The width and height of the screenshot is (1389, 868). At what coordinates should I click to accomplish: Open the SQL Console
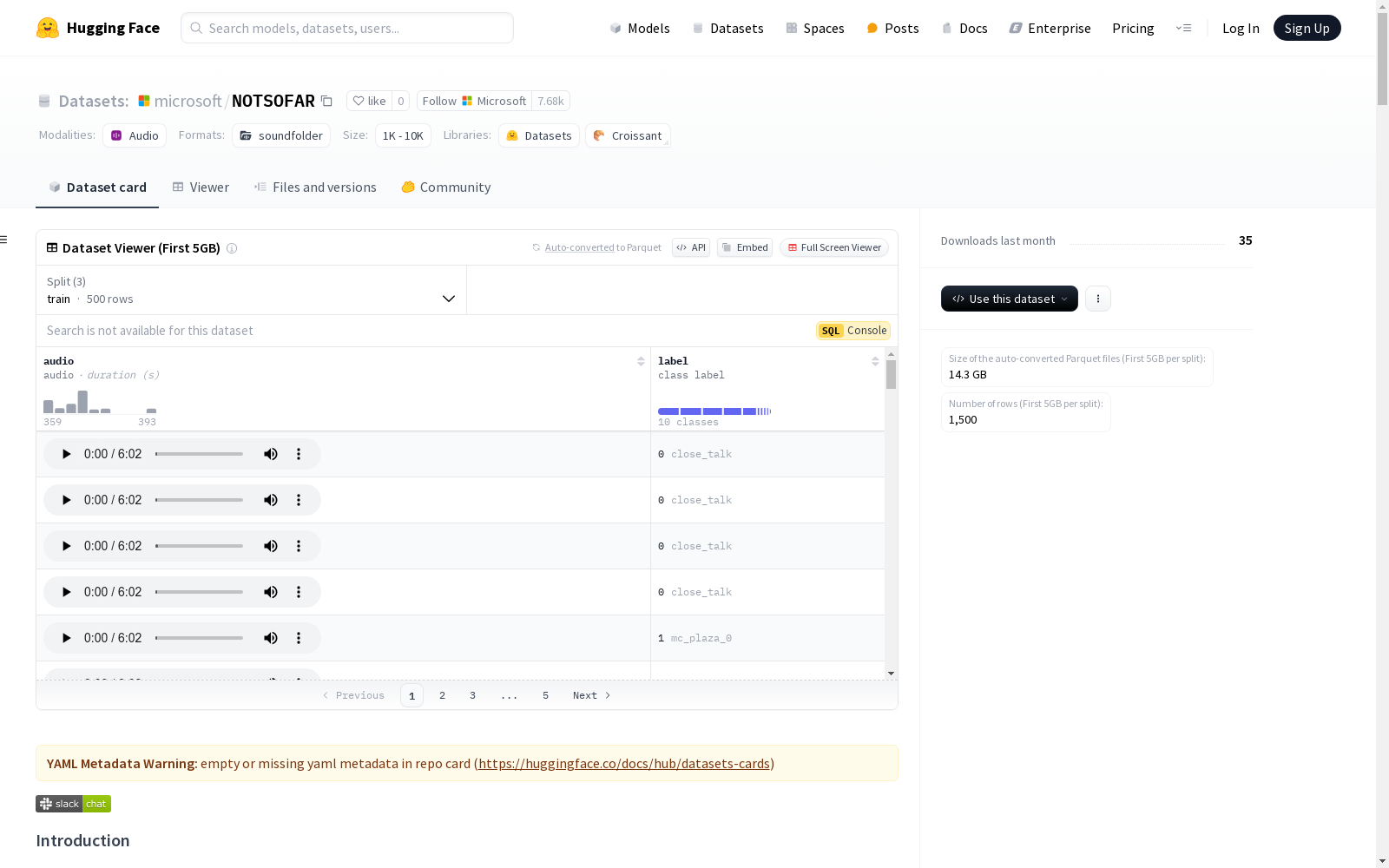[x=853, y=331]
